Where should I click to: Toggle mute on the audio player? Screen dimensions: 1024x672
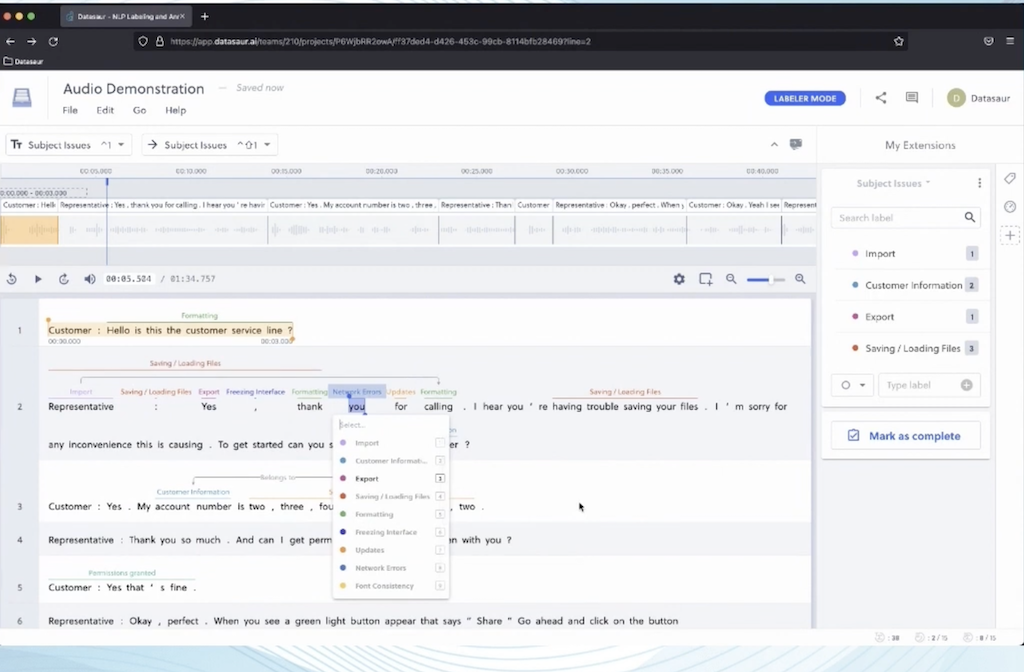89,279
